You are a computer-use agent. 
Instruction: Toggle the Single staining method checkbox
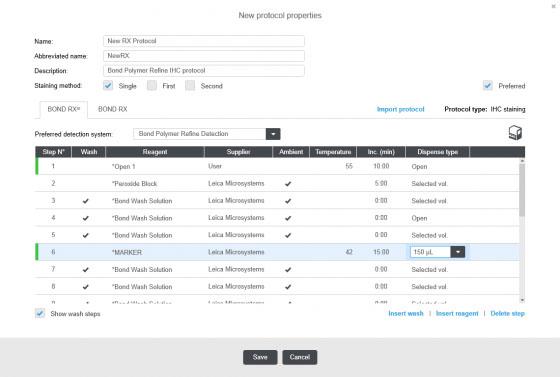pyautogui.click(x=108, y=86)
